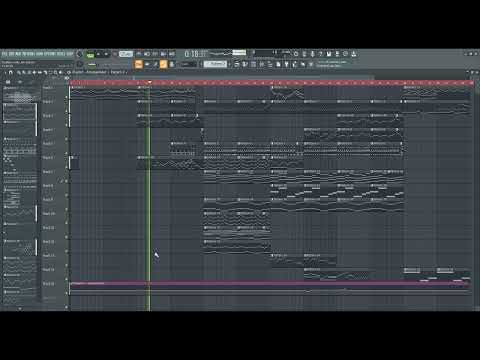Open the Pattern selector dropdown

tap(215, 64)
